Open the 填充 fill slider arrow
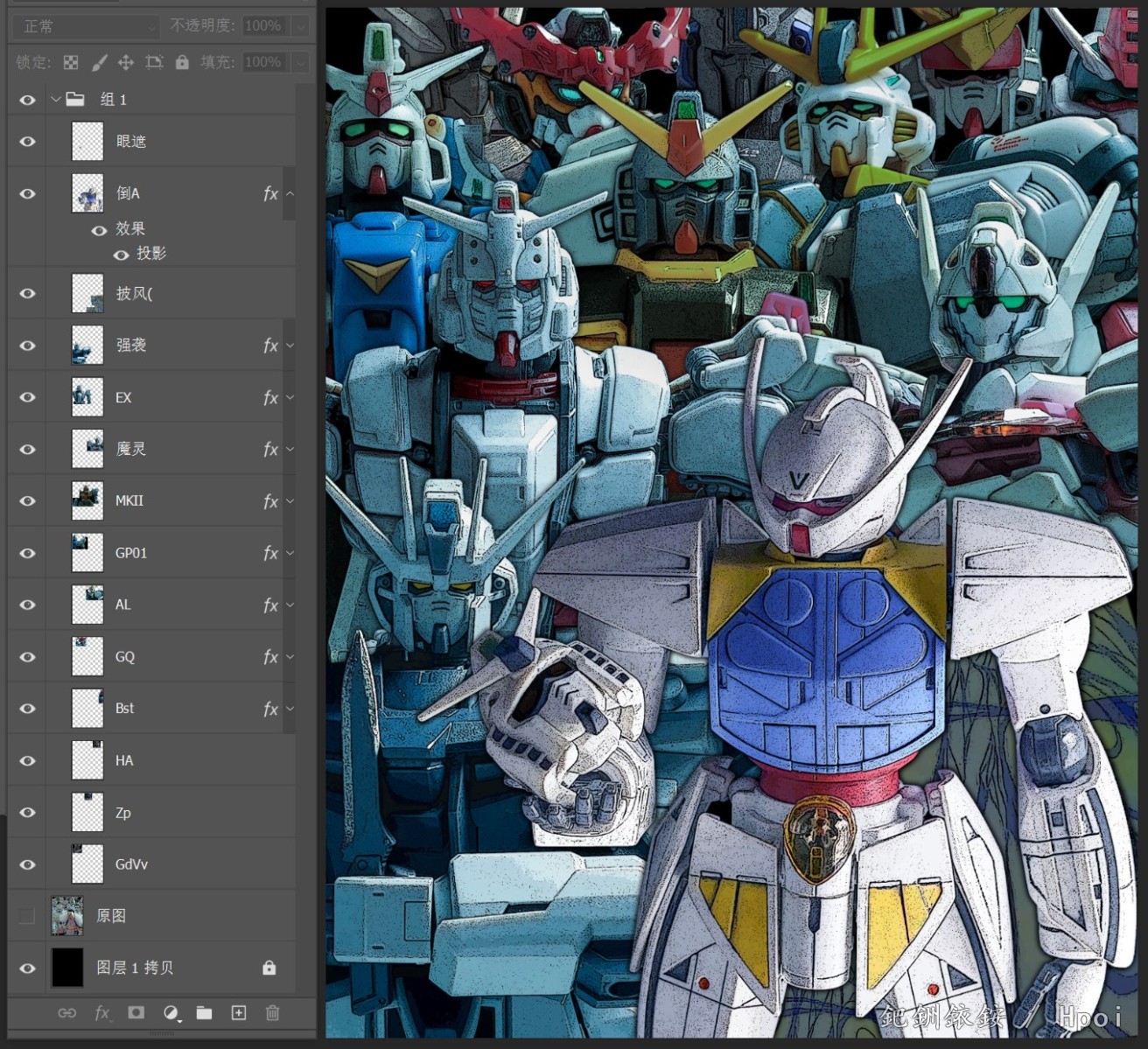This screenshot has width=1148, height=1049. pos(301,62)
